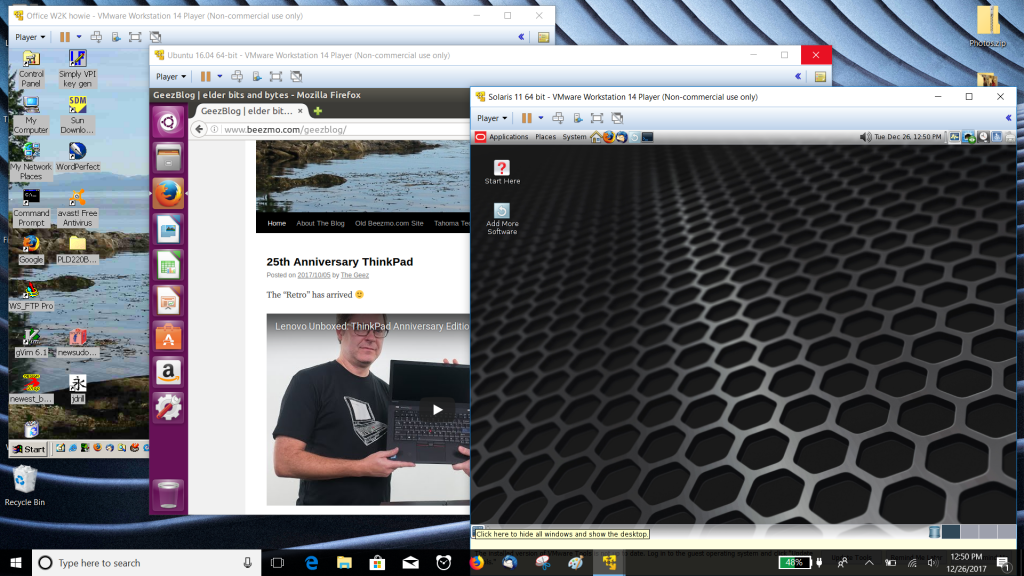Select the GeezBlog tab in Firefox
Screen dimensions: 1024x576
pyautogui.click(x=251, y=111)
